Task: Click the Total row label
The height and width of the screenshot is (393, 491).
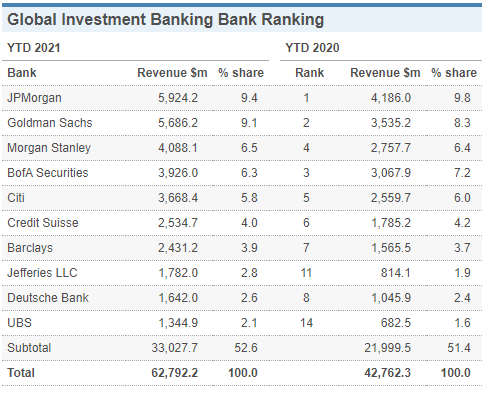Action: click(21, 373)
